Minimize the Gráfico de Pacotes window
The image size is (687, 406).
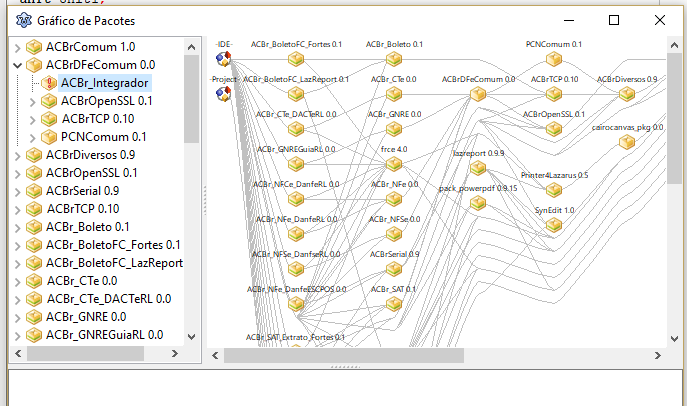pyautogui.click(x=569, y=20)
